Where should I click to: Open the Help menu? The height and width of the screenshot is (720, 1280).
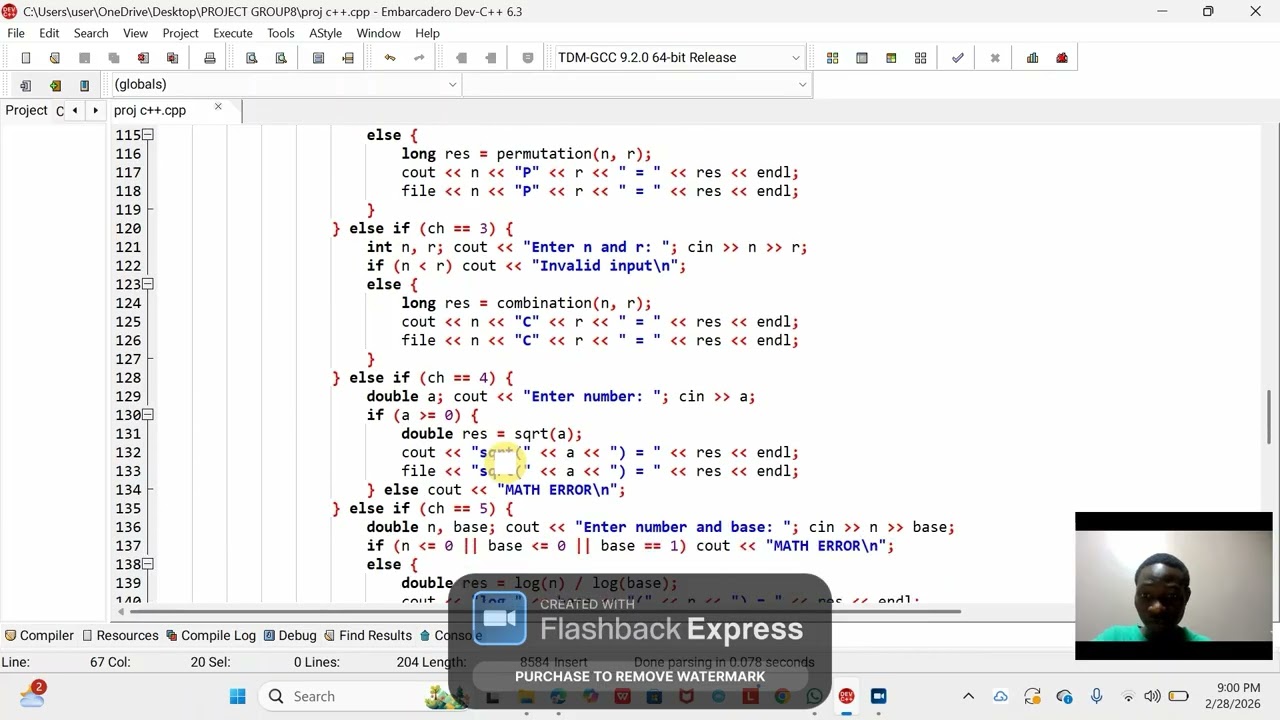click(428, 33)
